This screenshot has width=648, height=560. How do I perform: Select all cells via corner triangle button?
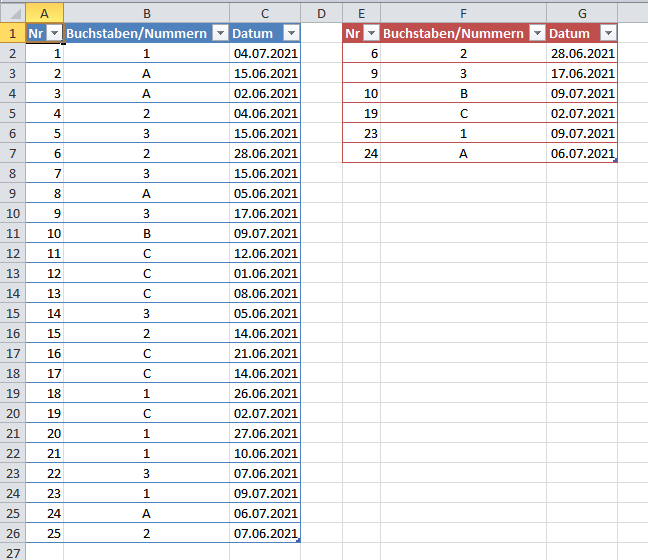coord(13,13)
